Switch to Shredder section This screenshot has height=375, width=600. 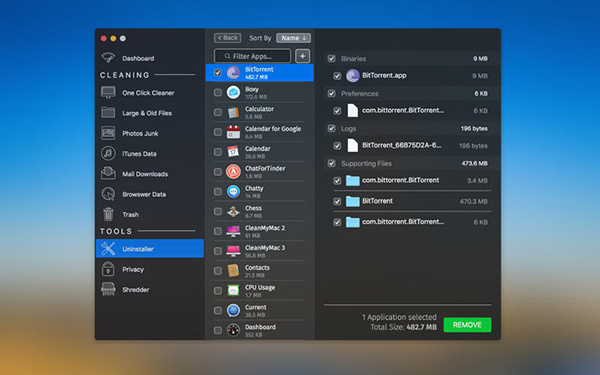pyautogui.click(x=136, y=289)
